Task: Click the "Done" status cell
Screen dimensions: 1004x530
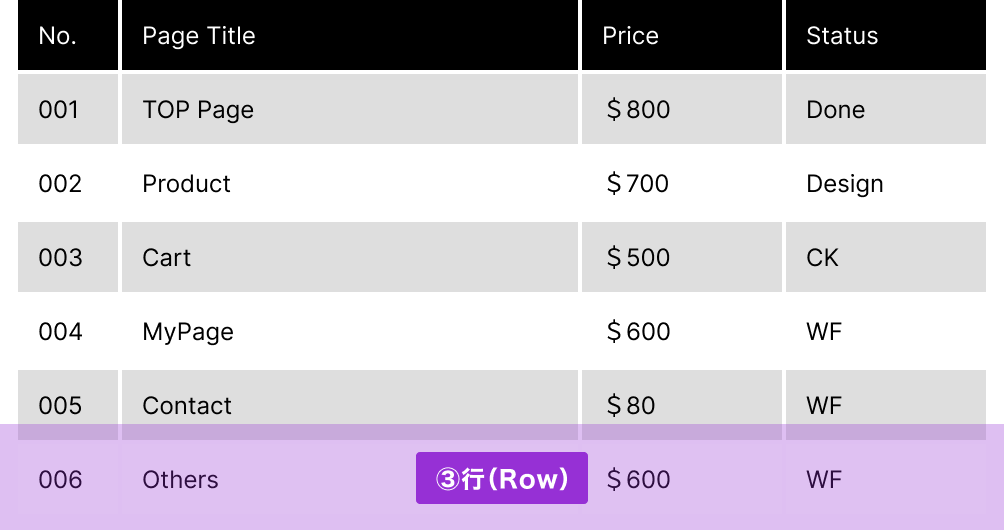Action: 836,110
